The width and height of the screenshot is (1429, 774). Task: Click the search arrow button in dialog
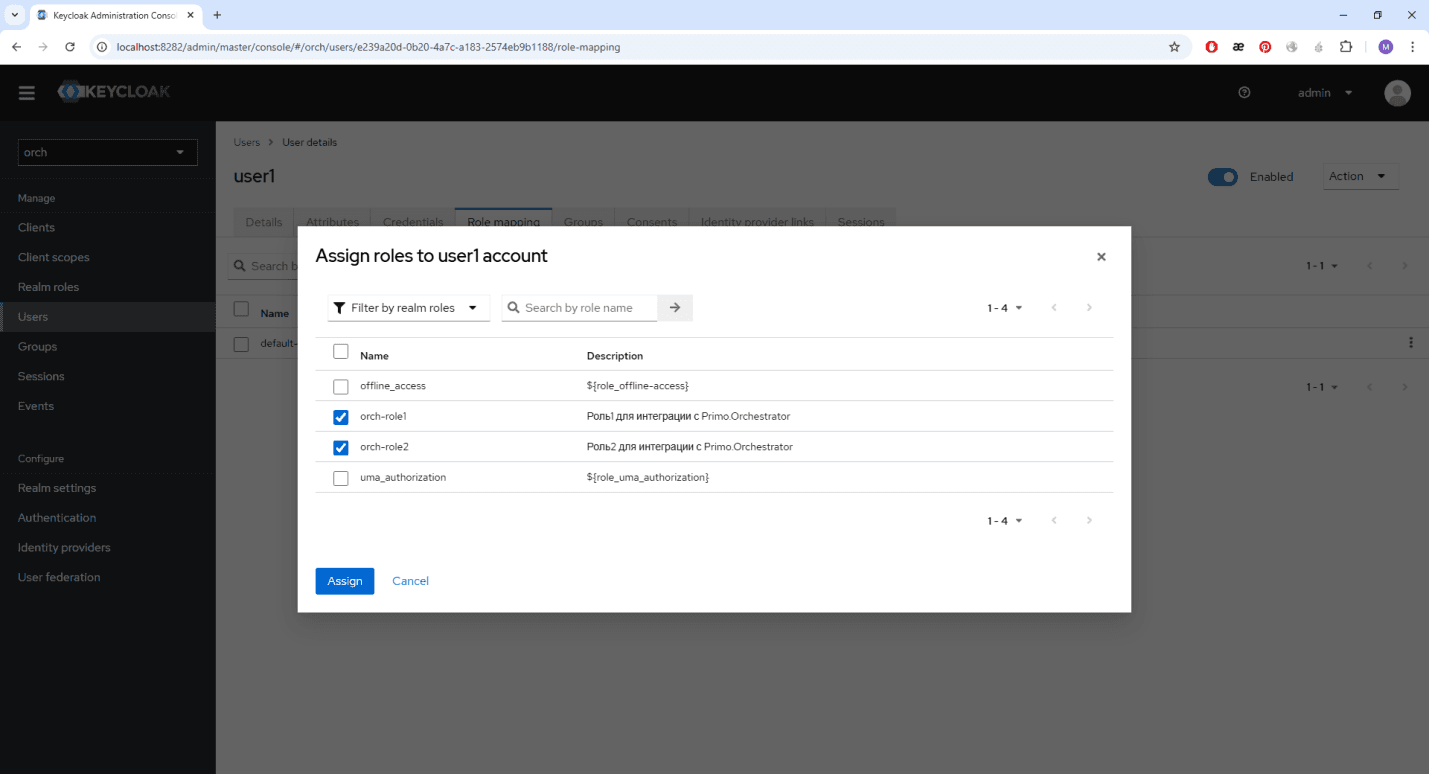click(x=675, y=308)
